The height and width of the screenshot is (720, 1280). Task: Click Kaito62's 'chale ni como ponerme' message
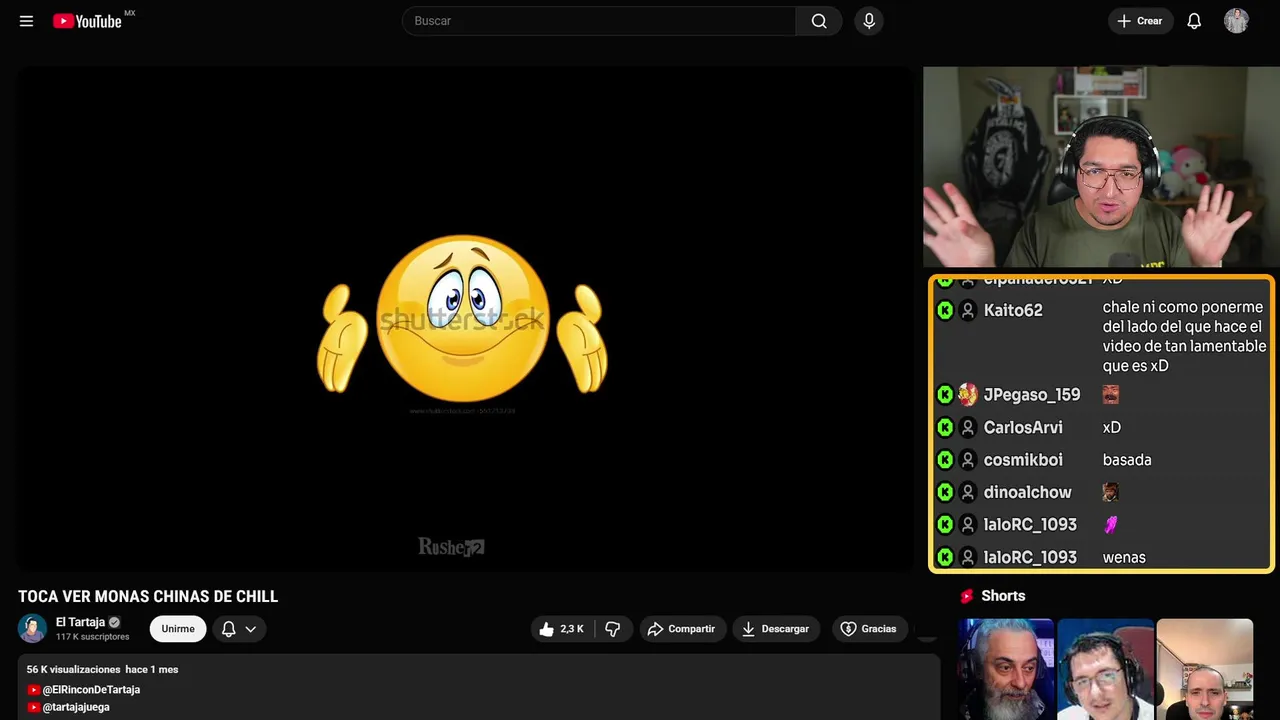tap(1184, 337)
